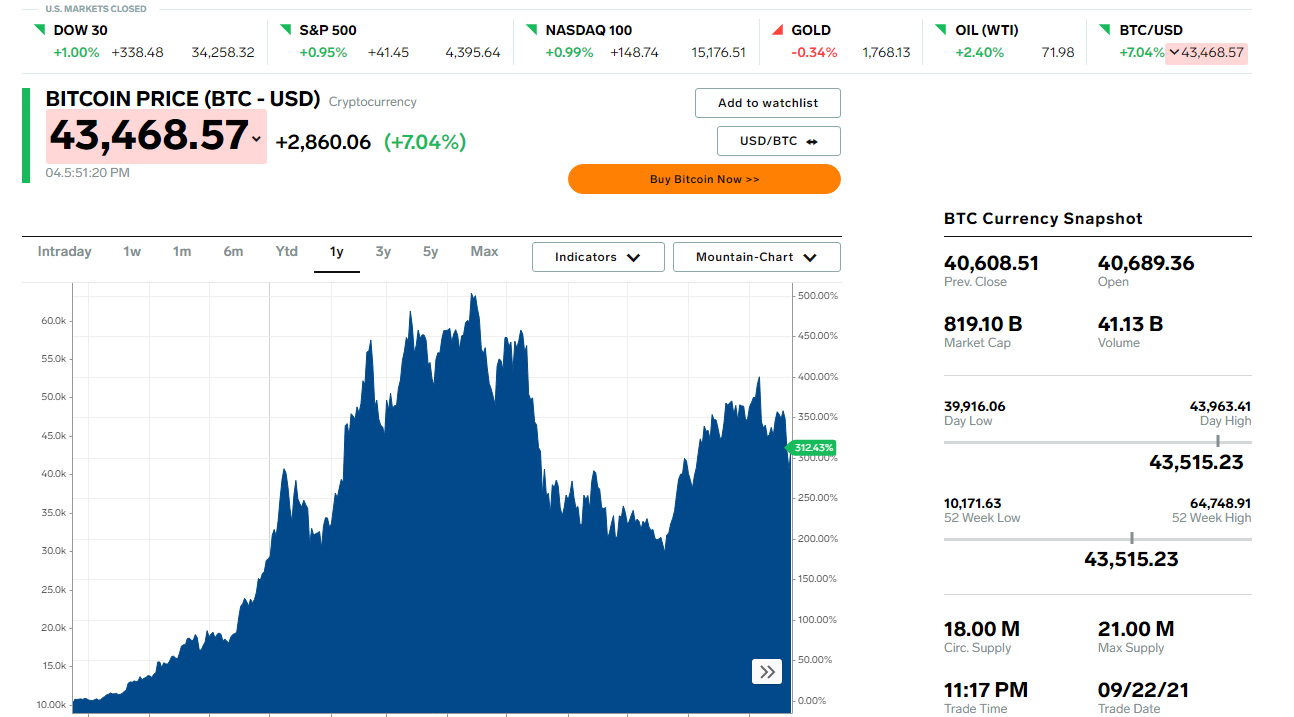The width and height of the screenshot is (1294, 717).
Task: Select the 6m chart range tab
Action: (x=233, y=252)
